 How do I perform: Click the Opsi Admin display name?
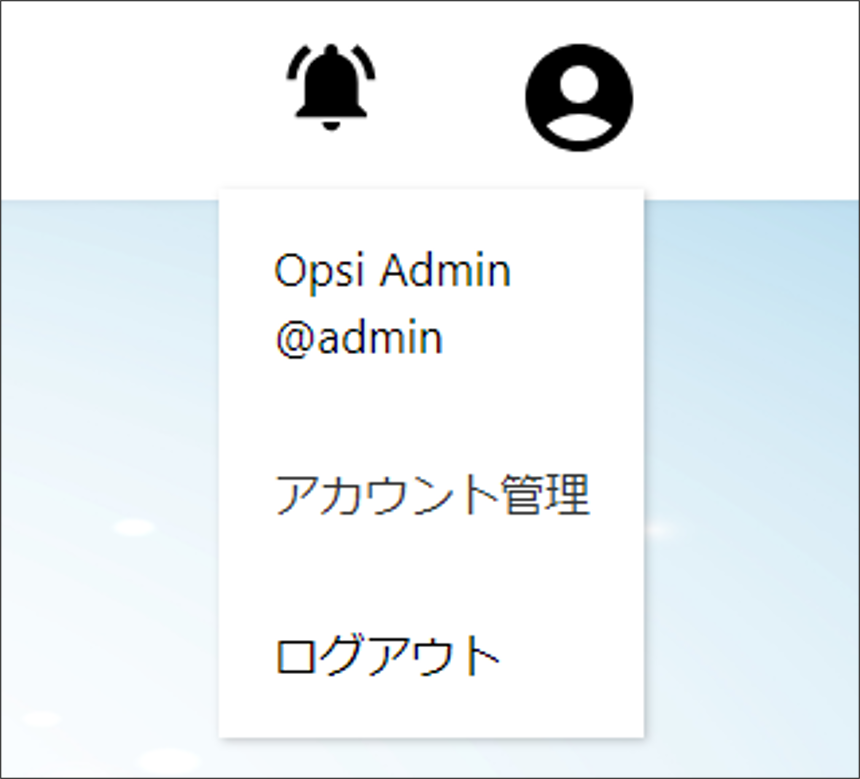[x=393, y=270]
